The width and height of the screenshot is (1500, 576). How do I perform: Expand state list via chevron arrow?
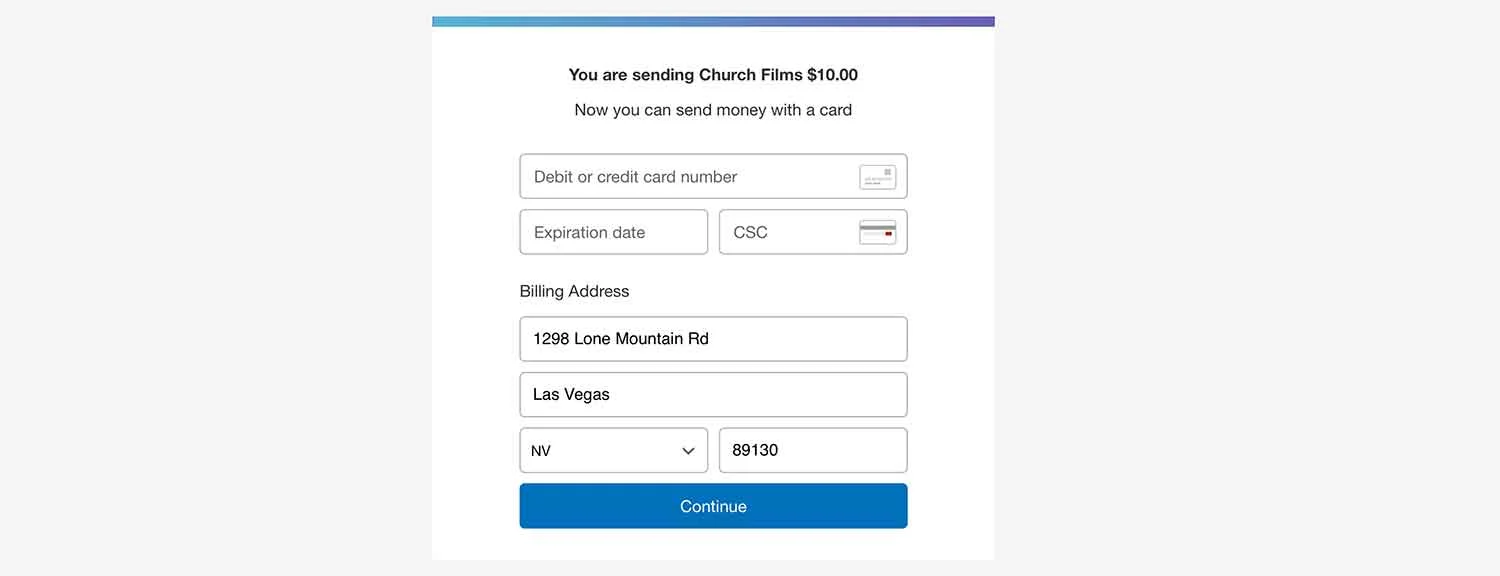pos(688,451)
